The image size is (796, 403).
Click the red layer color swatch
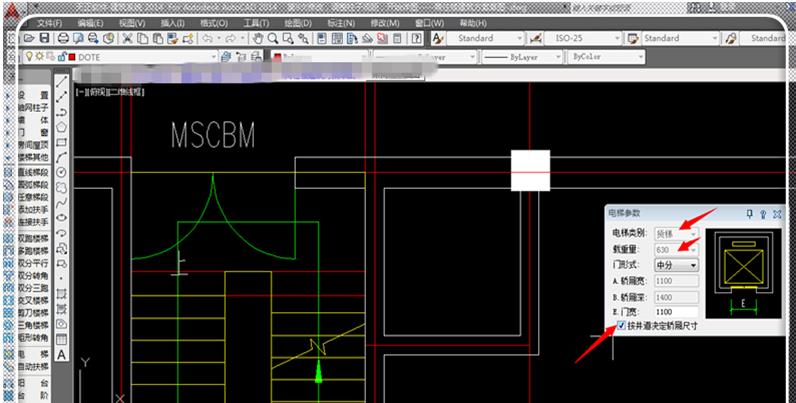[72, 57]
